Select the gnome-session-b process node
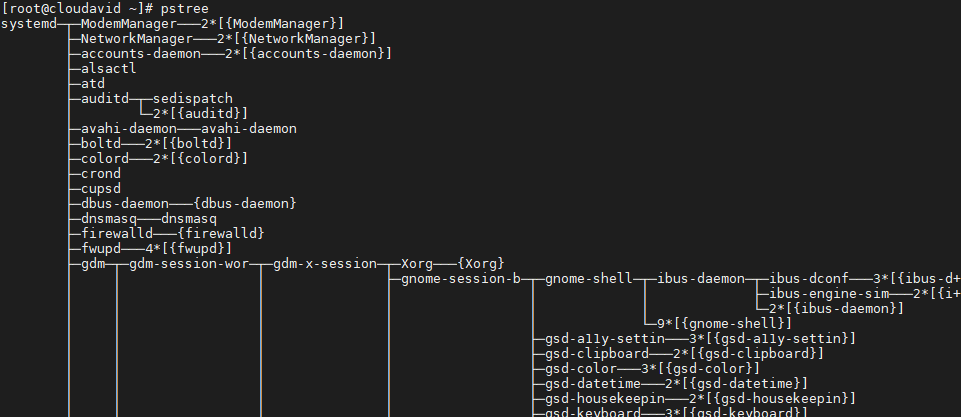 [x=461, y=279]
